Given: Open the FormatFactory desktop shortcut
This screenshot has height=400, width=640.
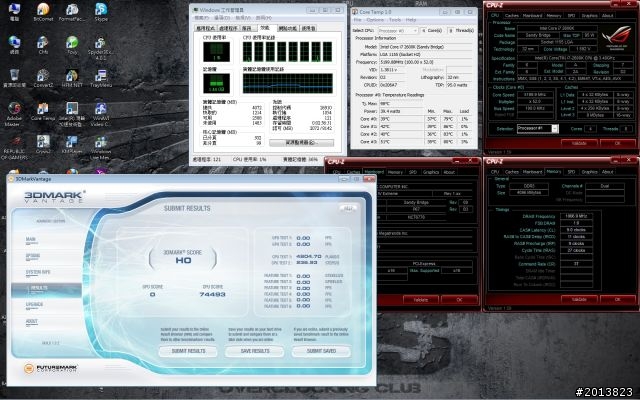Looking at the screenshot, I should click(72, 12).
